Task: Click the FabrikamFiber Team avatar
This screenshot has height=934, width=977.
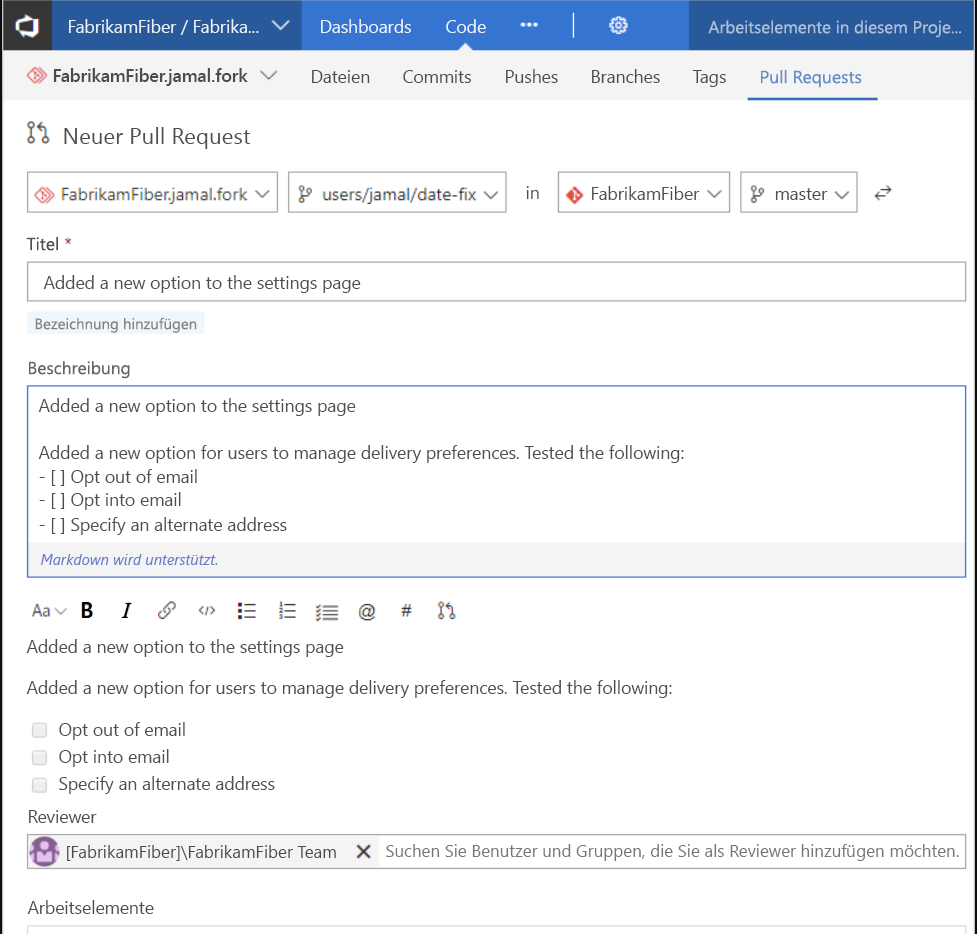Action: (44, 851)
